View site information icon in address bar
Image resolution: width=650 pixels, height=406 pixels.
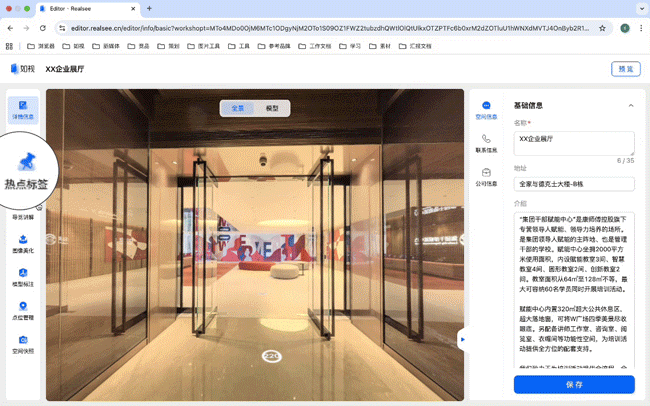(x=62, y=28)
